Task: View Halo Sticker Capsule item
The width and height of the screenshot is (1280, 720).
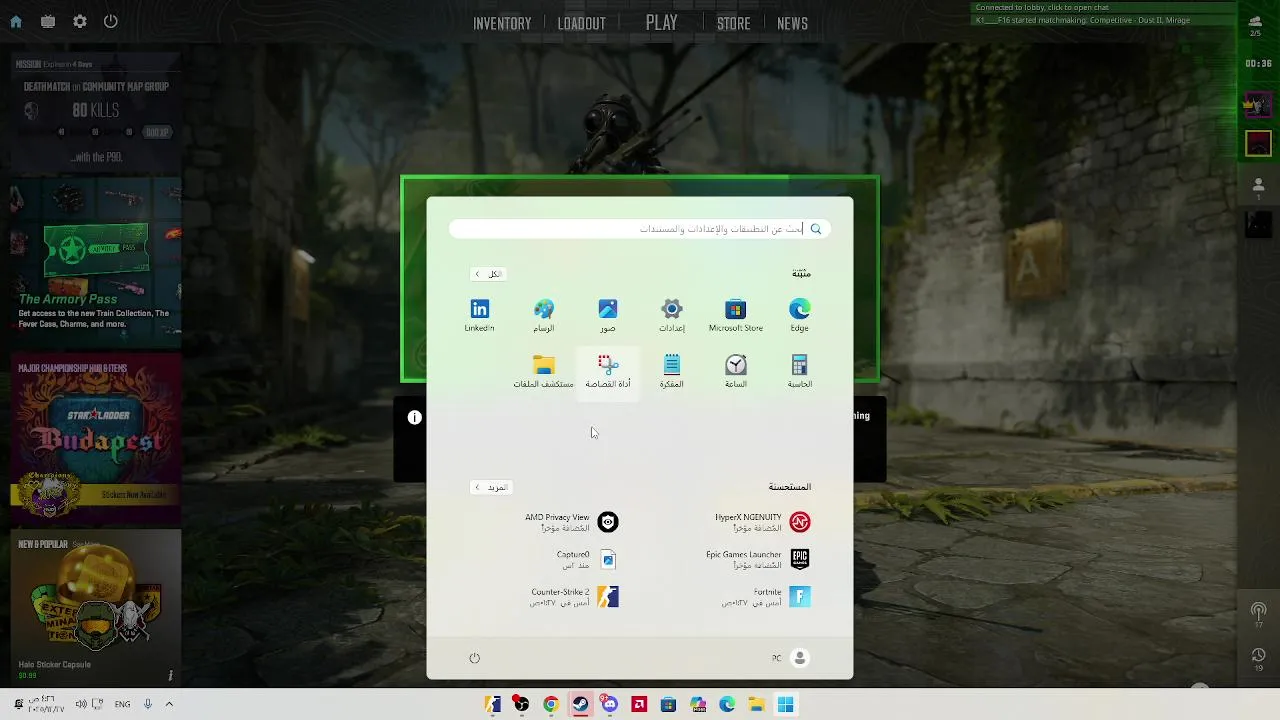Action: pos(96,607)
